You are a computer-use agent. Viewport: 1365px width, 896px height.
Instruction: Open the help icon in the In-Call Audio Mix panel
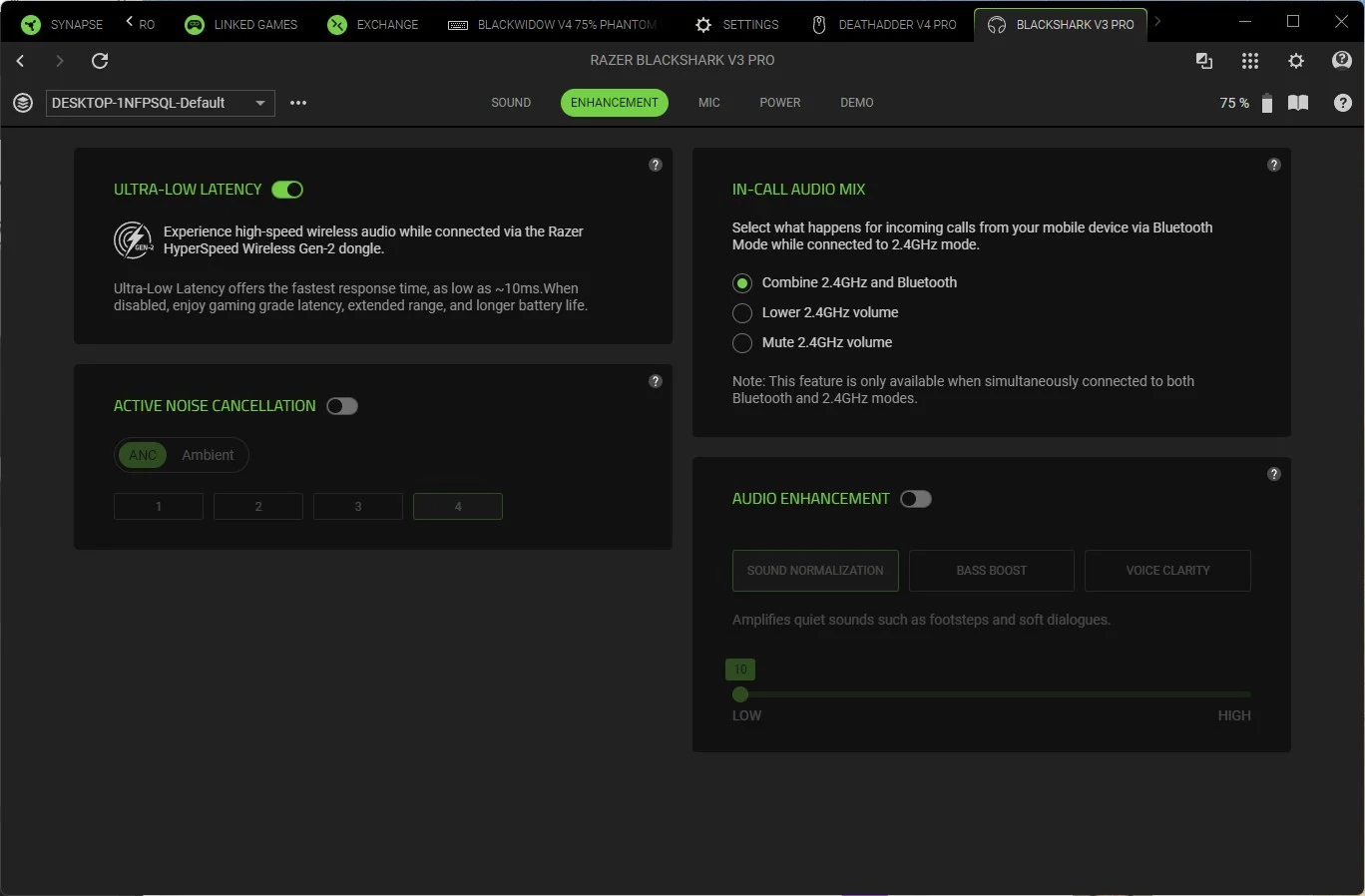click(x=1273, y=165)
